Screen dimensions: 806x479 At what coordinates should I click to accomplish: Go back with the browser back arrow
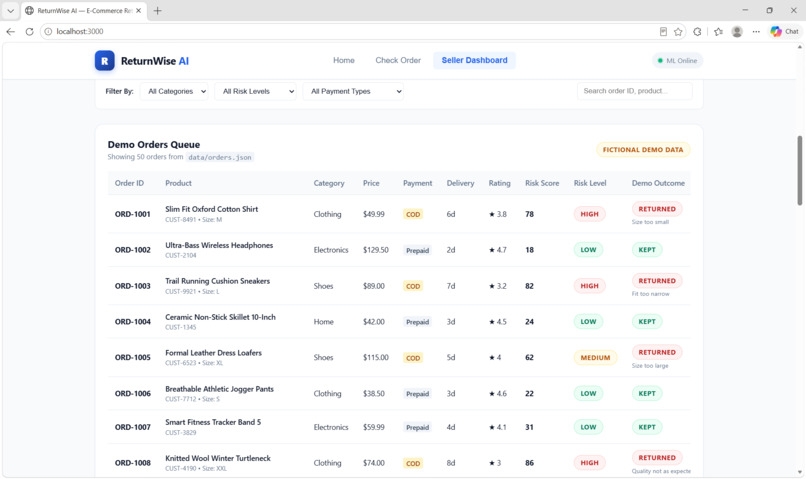(10, 31)
